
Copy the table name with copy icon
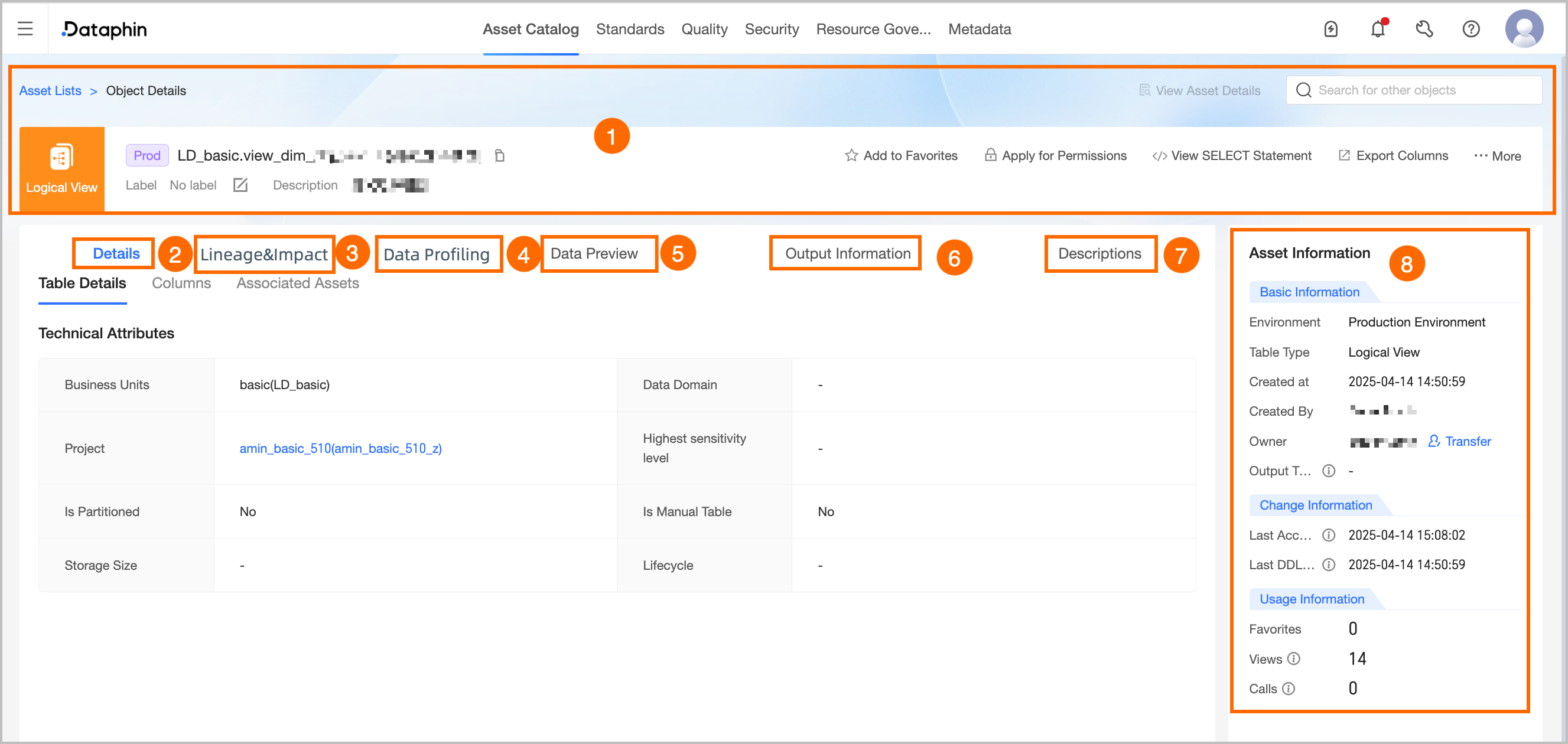coord(499,156)
